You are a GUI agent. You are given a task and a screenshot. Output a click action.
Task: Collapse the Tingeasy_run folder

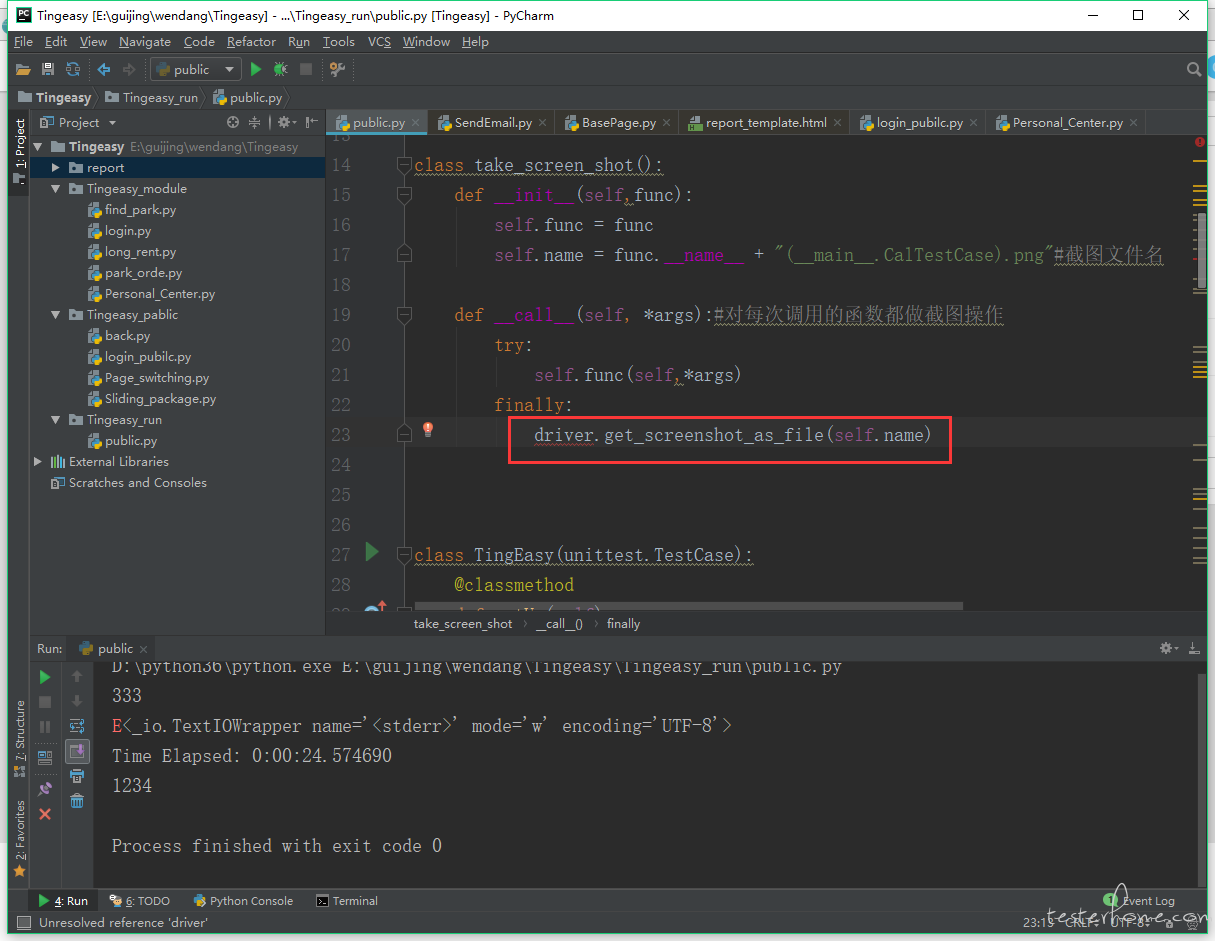tap(56, 420)
